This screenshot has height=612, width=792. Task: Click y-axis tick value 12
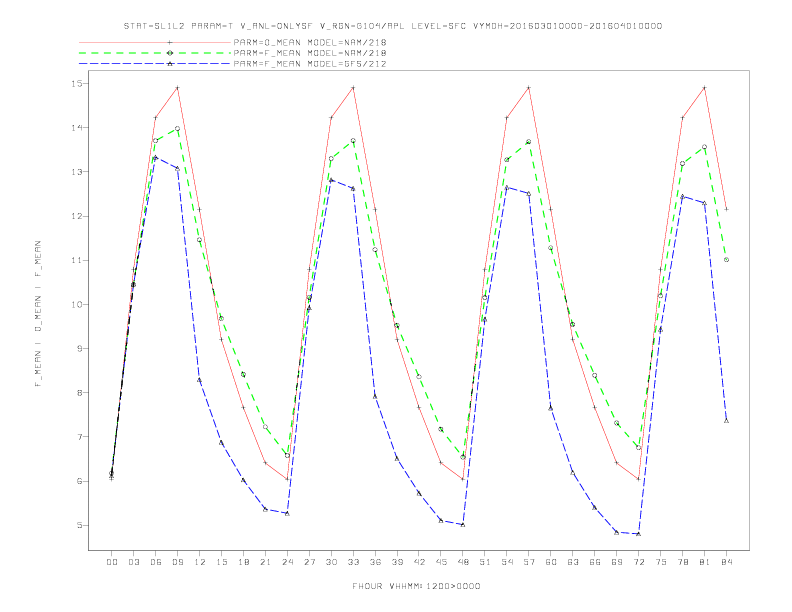pyautogui.click(x=77, y=216)
